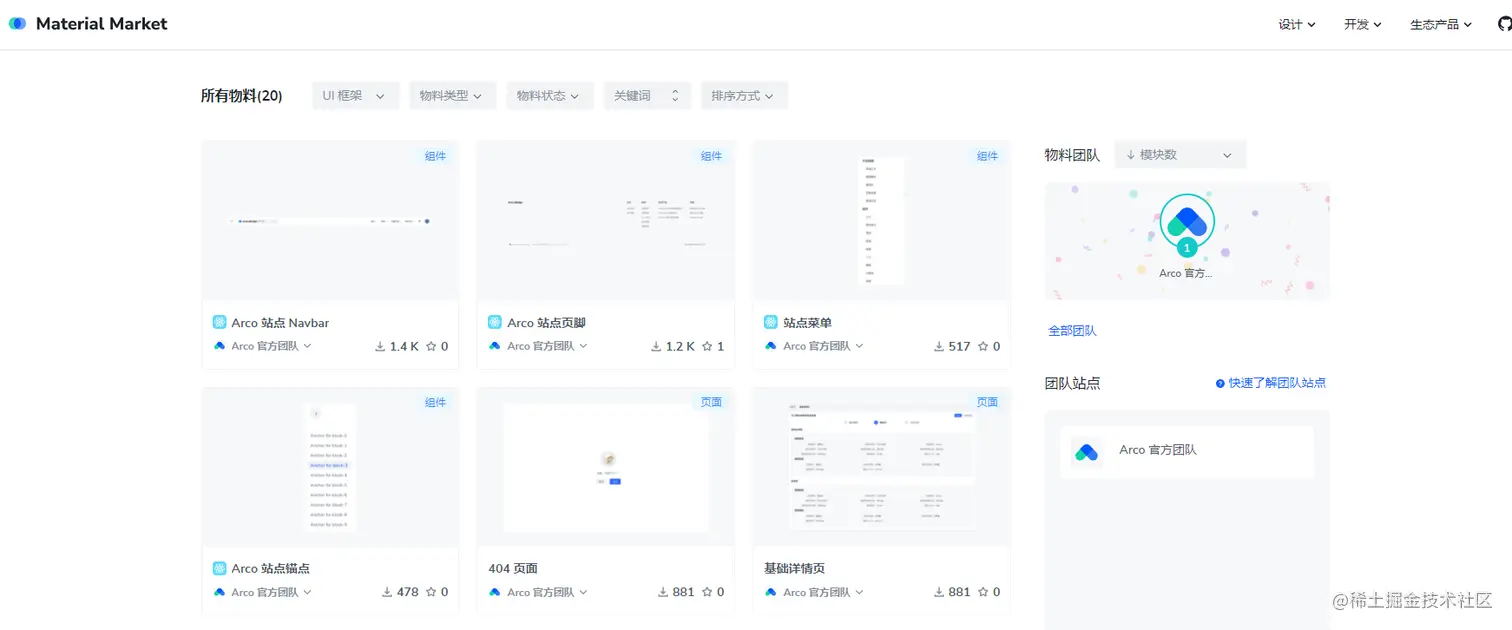Click download icon on 基础详情页 card

tap(939, 592)
